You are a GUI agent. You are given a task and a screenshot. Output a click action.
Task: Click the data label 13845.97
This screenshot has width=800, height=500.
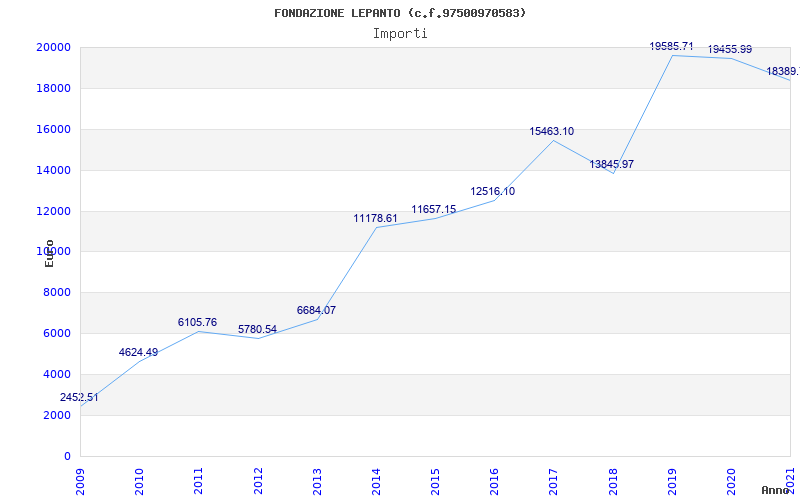coord(612,164)
